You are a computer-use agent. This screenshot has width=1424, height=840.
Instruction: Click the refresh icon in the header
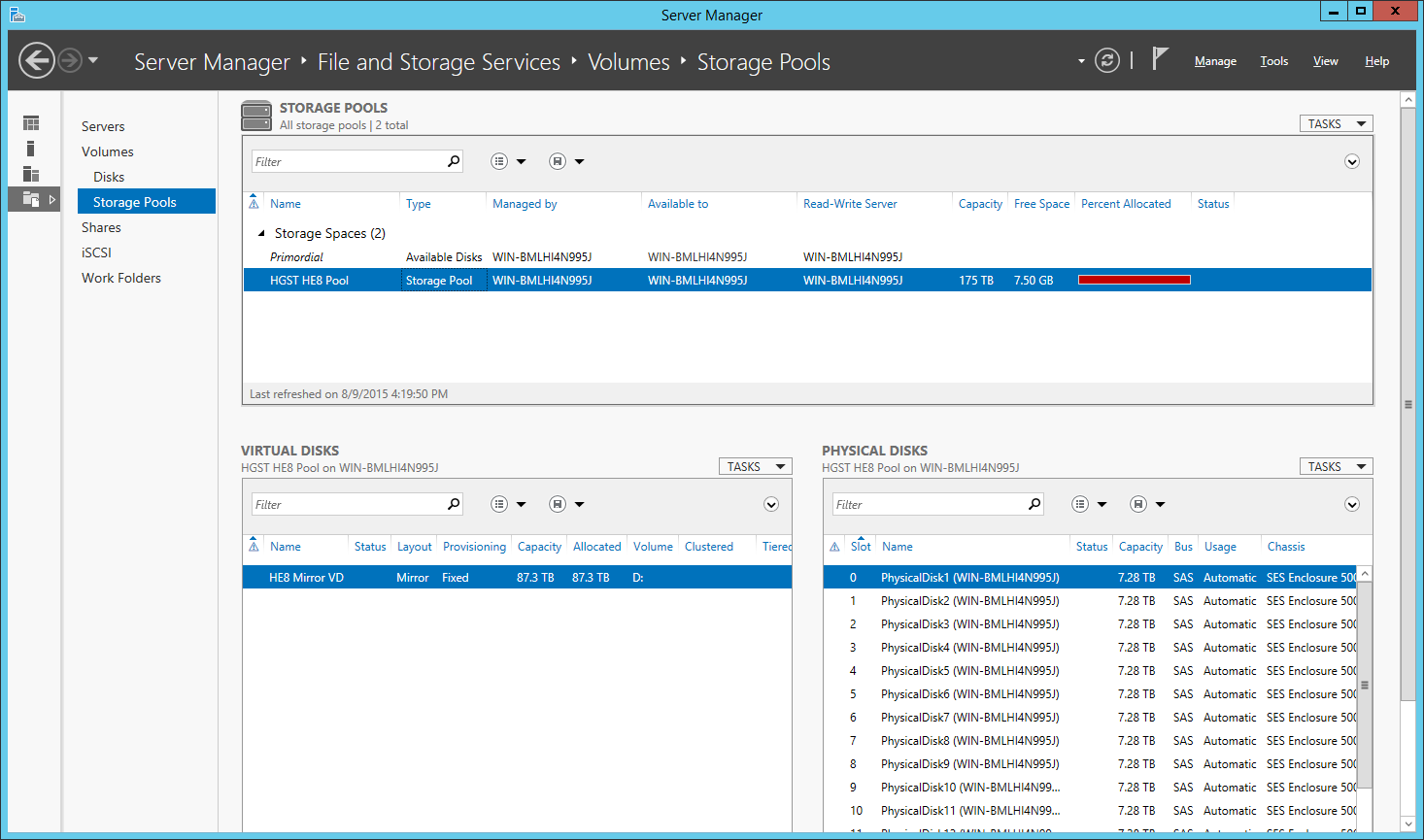[1107, 60]
